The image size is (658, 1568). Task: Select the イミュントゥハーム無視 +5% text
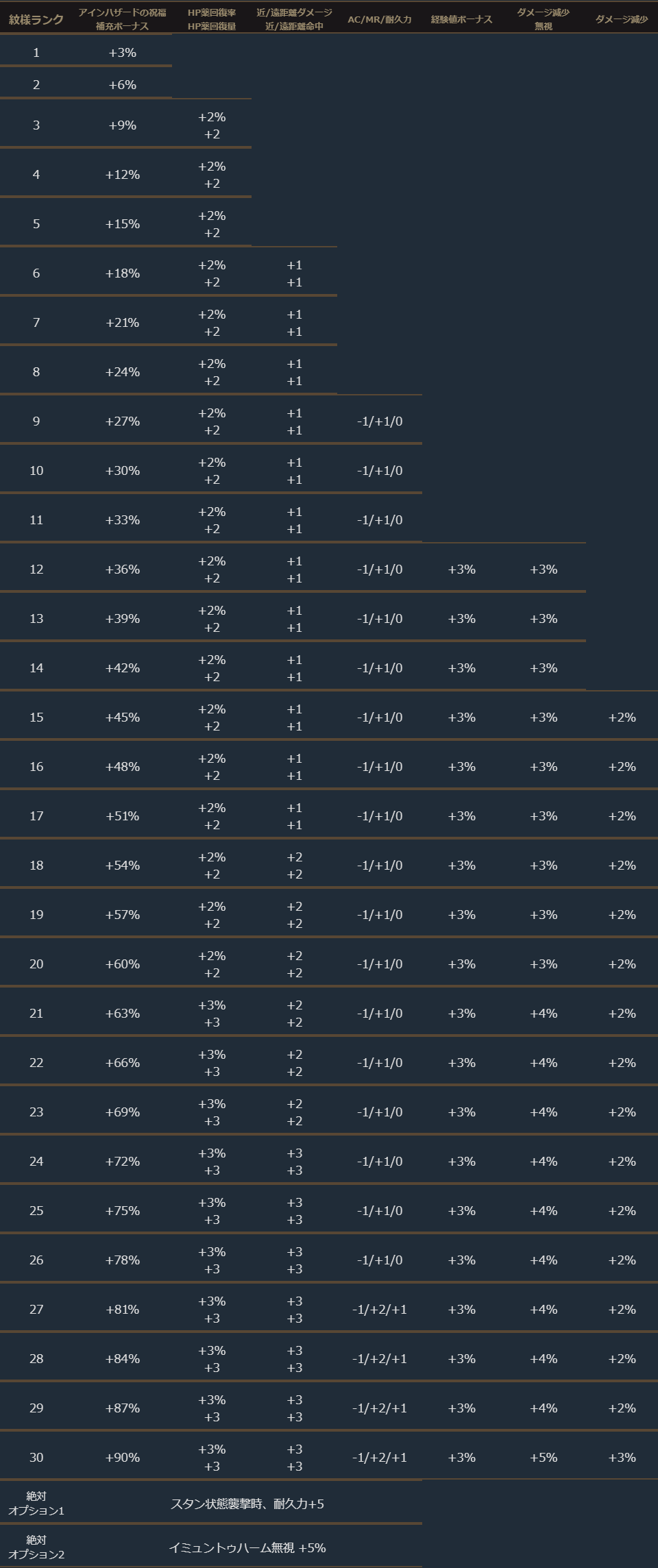[247, 1547]
